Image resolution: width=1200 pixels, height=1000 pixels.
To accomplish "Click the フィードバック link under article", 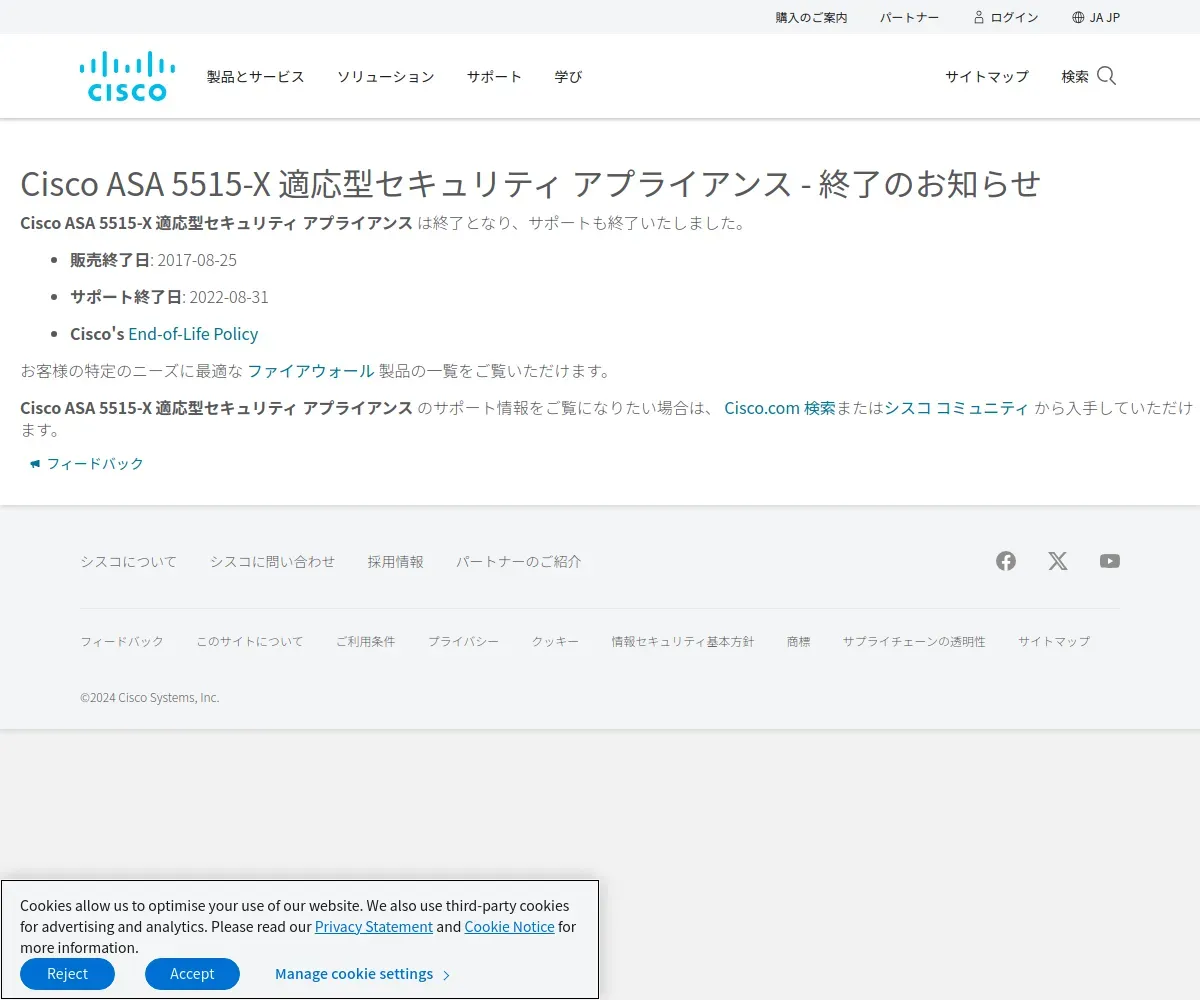I will pos(95,464).
